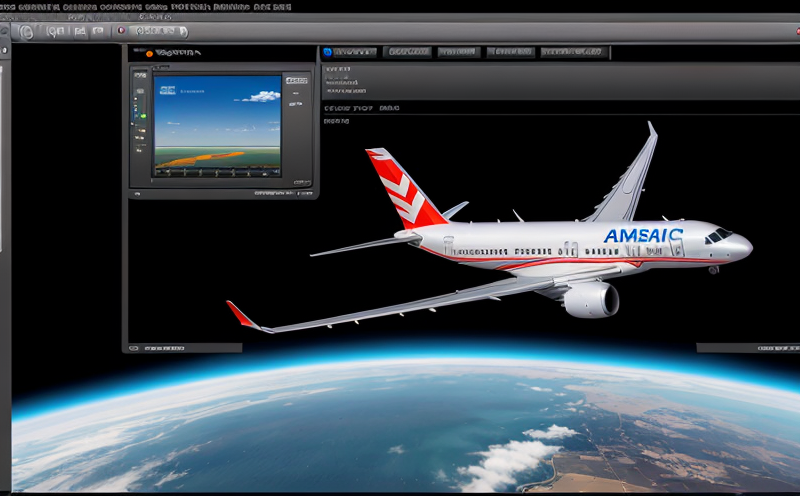800x496 pixels.
Task: Click the labeled button at the preview panel's top right
Action: tap(296, 81)
